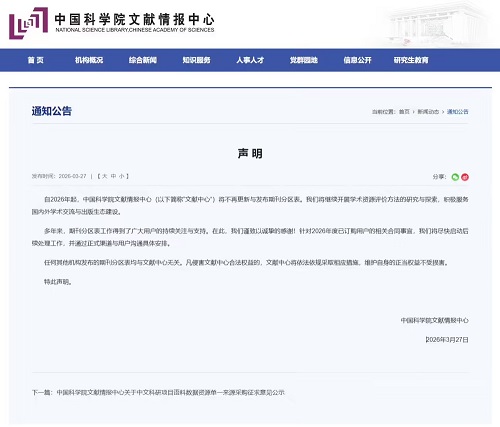Set the article font size to 中
The height and width of the screenshot is (427, 500).
click(x=113, y=176)
